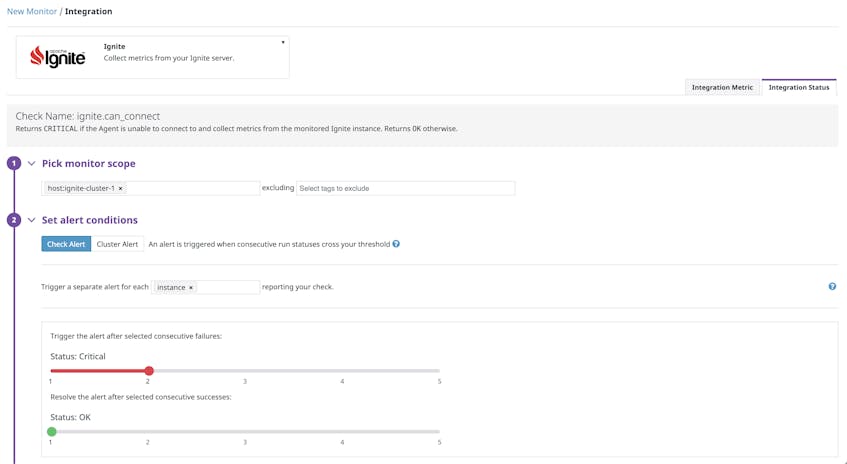Image resolution: width=847 pixels, height=464 pixels.
Task: Click the Status: OK label
Action: 70,418
